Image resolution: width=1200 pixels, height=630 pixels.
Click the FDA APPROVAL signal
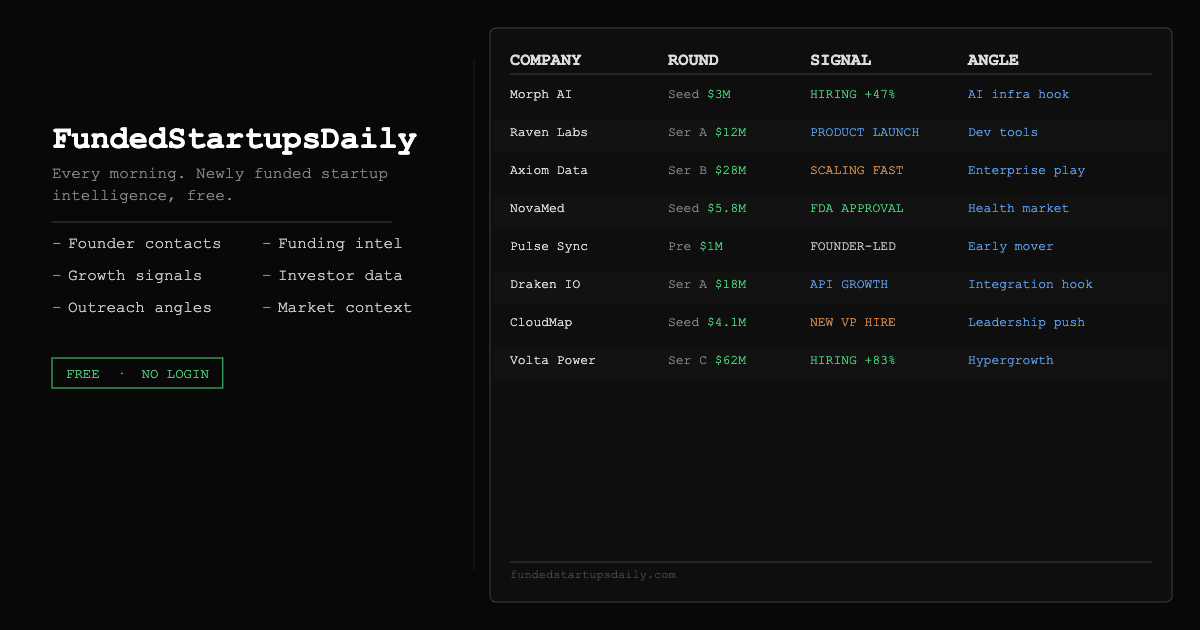click(x=857, y=208)
